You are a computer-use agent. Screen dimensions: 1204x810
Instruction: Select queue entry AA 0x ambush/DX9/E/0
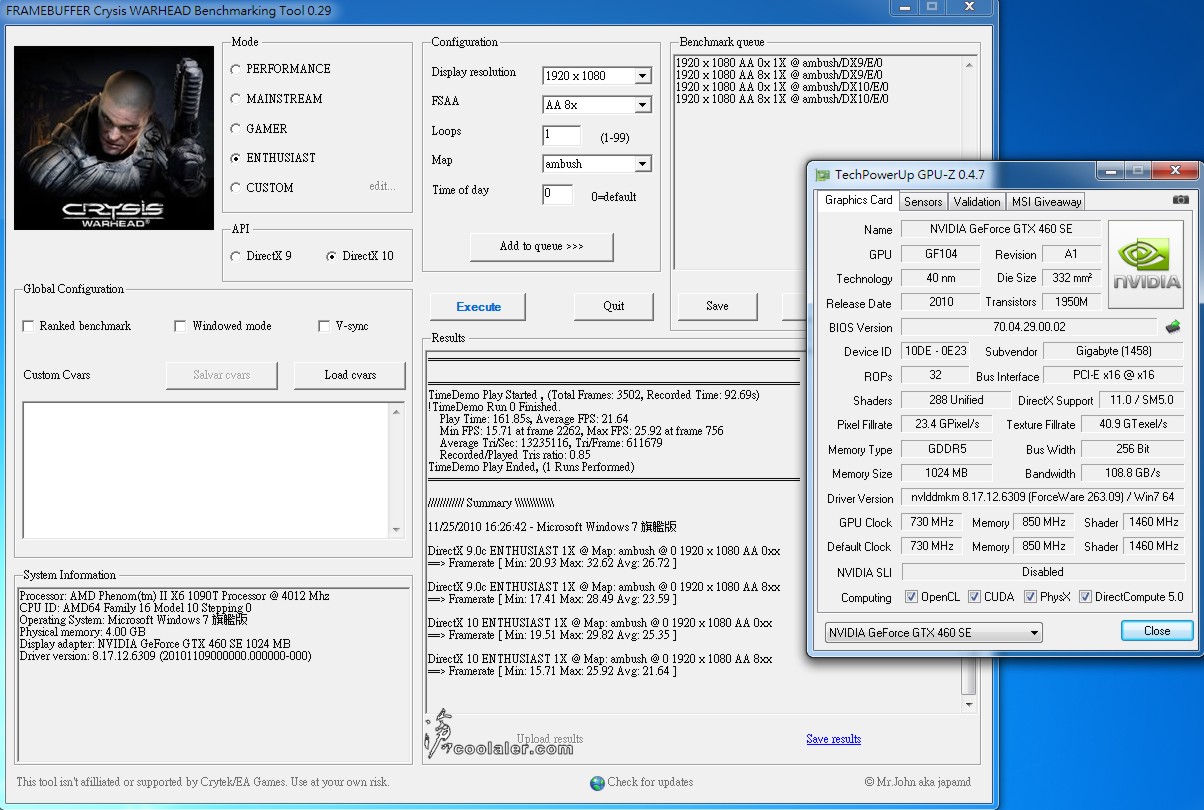[779, 63]
